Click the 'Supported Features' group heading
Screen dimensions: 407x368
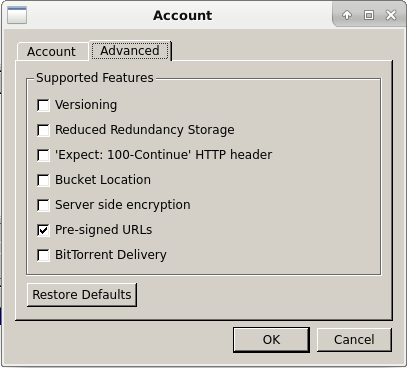(x=95, y=78)
